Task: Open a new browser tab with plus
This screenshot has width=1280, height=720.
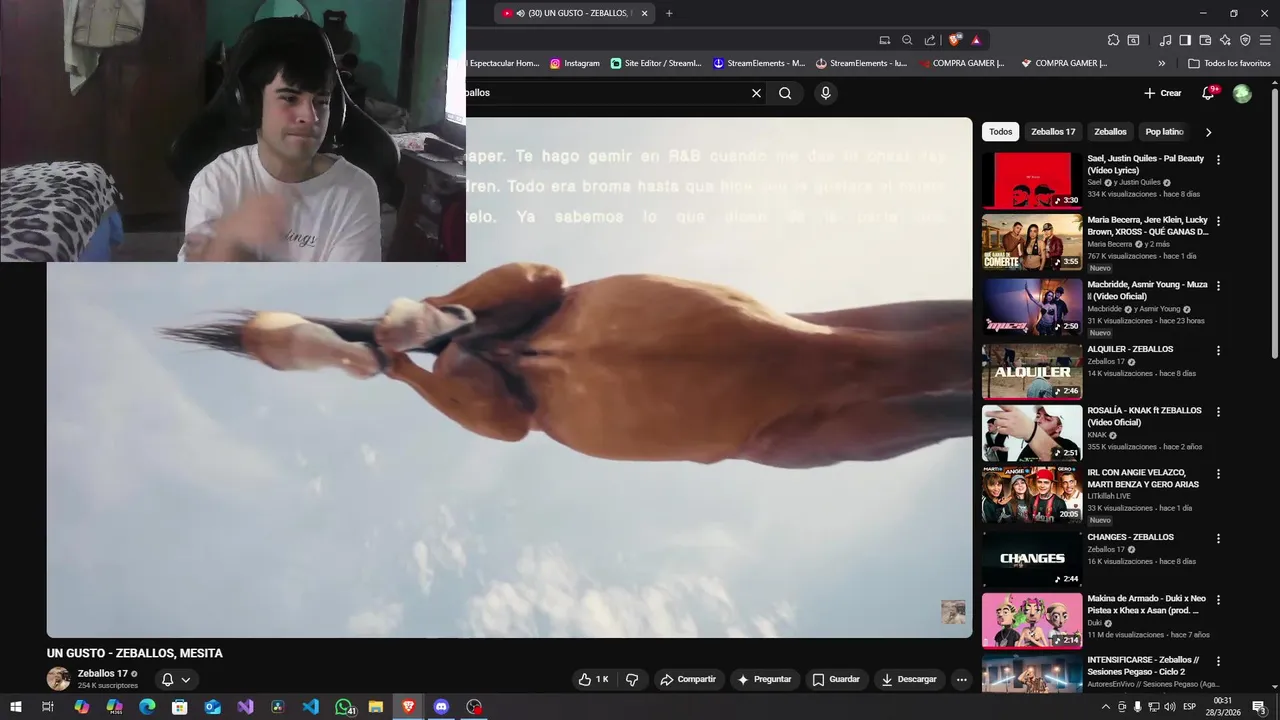Action: click(x=669, y=13)
